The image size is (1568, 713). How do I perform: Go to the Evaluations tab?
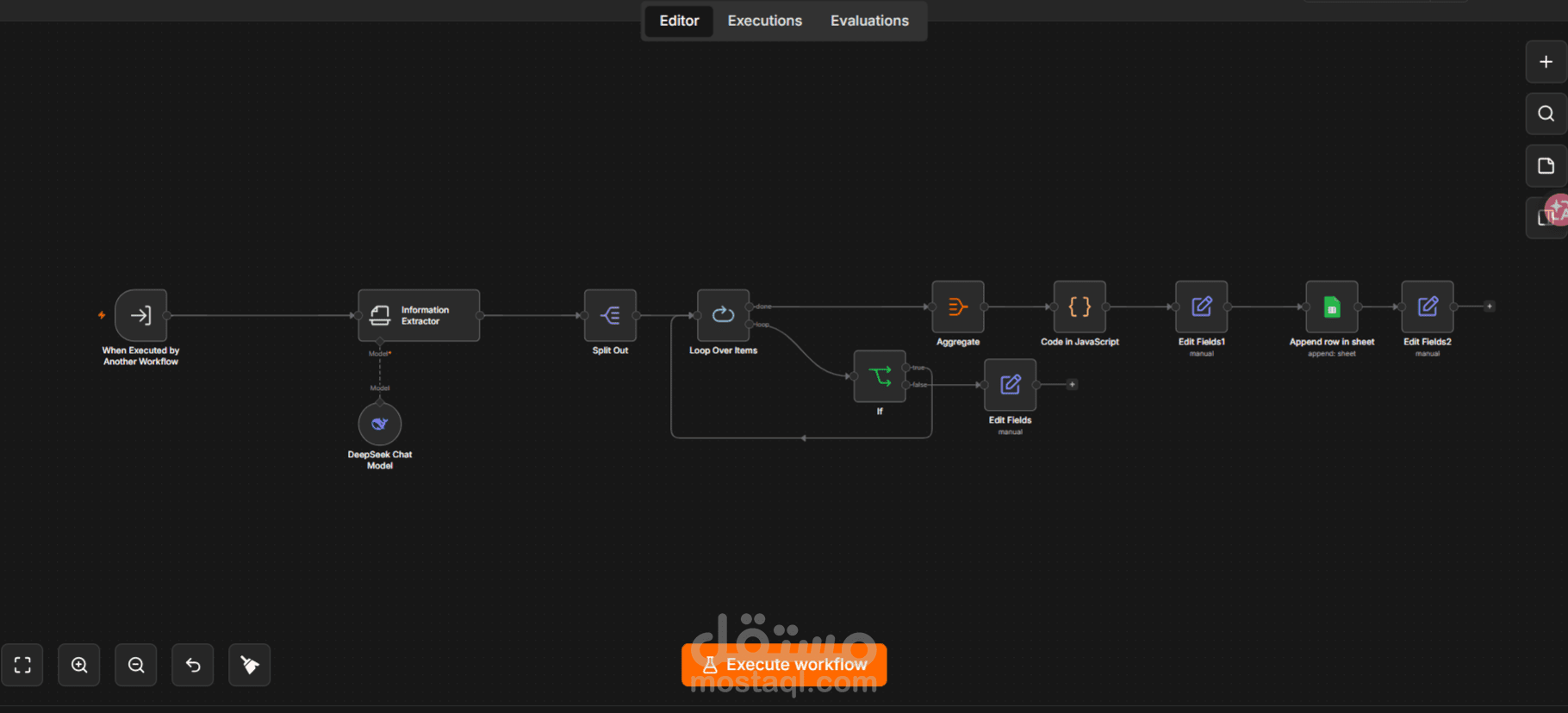869,21
